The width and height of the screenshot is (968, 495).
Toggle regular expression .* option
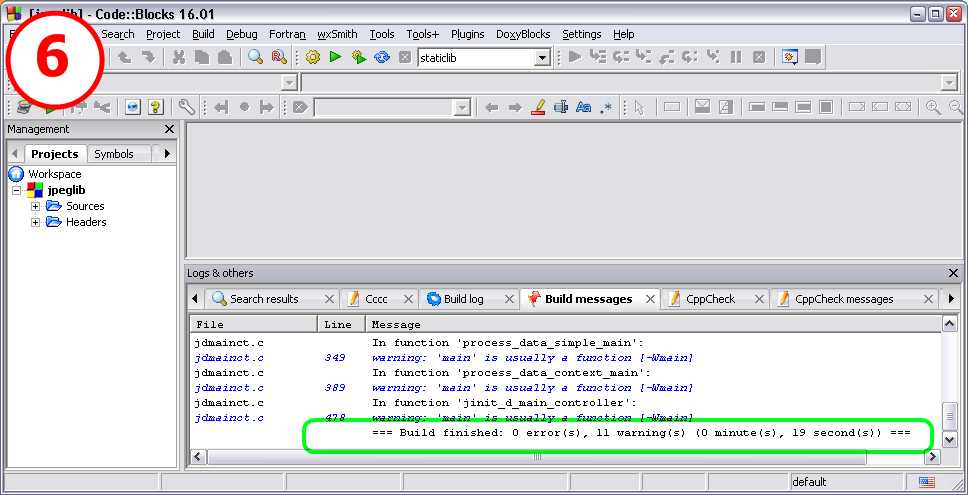[606, 107]
